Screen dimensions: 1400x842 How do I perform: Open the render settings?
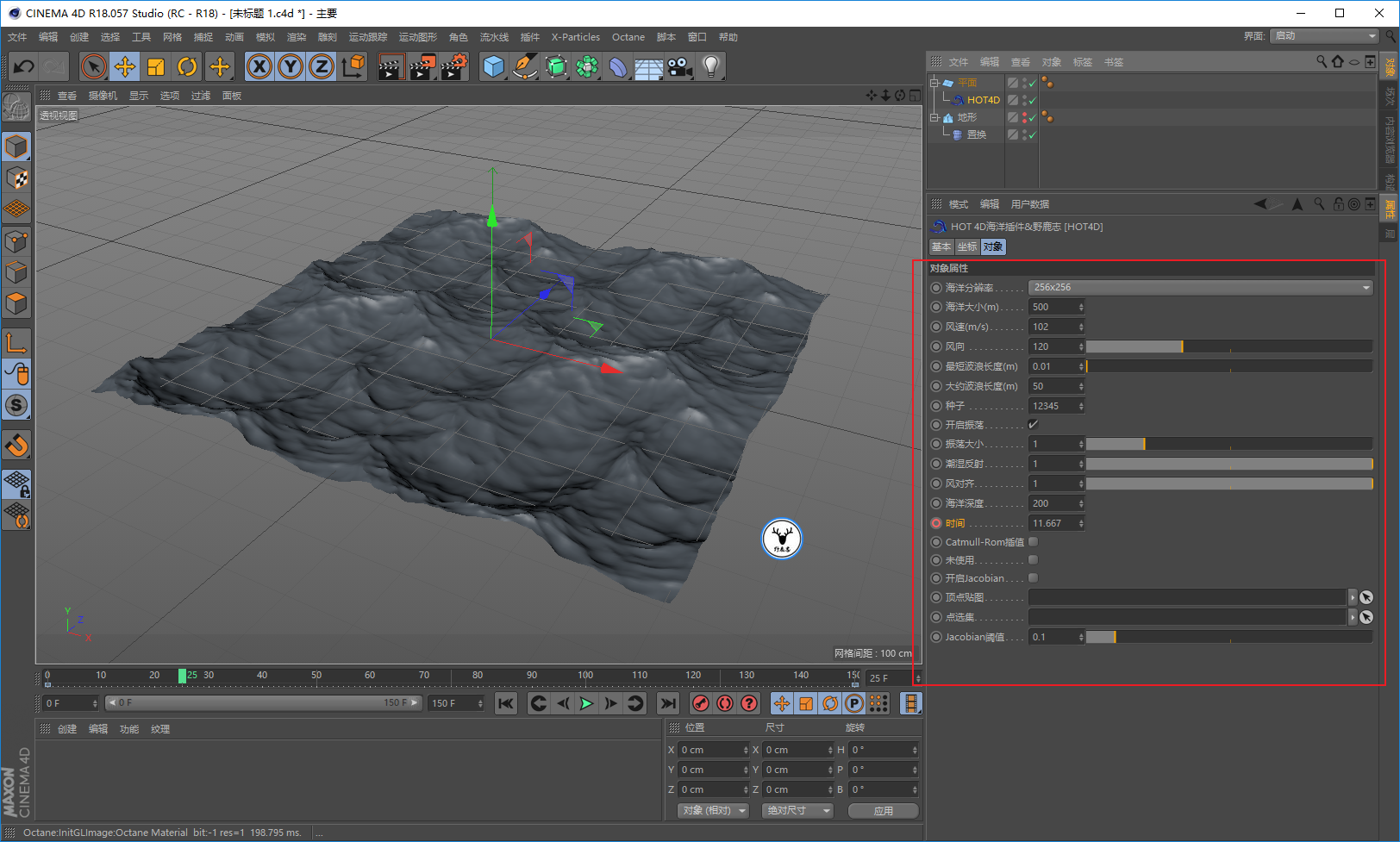point(454,66)
